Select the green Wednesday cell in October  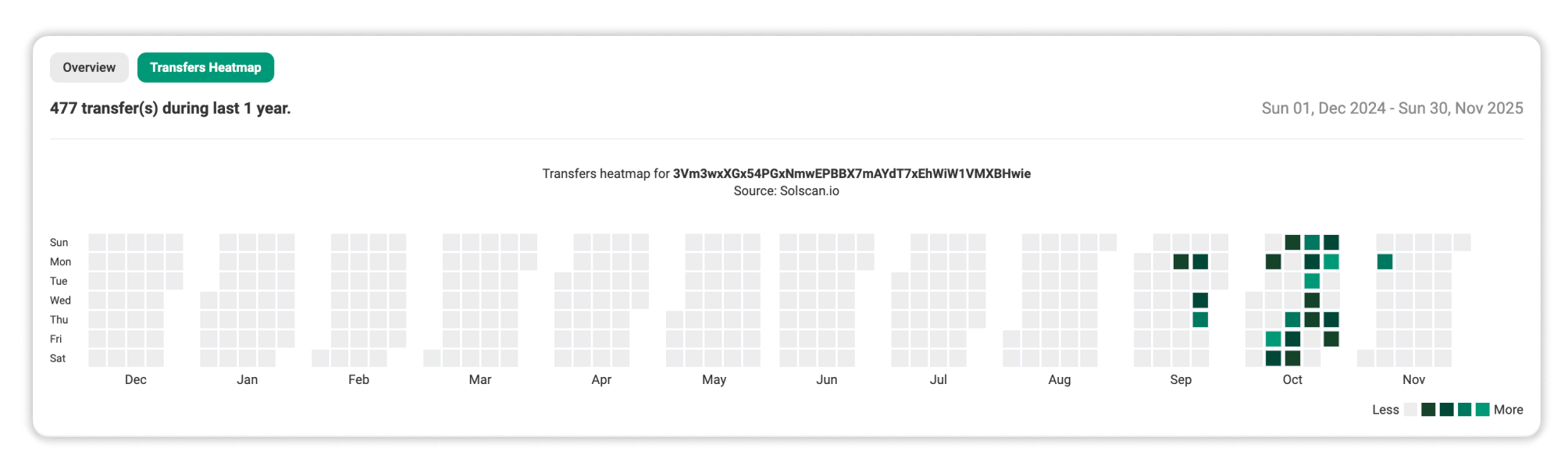(1312, 301)
